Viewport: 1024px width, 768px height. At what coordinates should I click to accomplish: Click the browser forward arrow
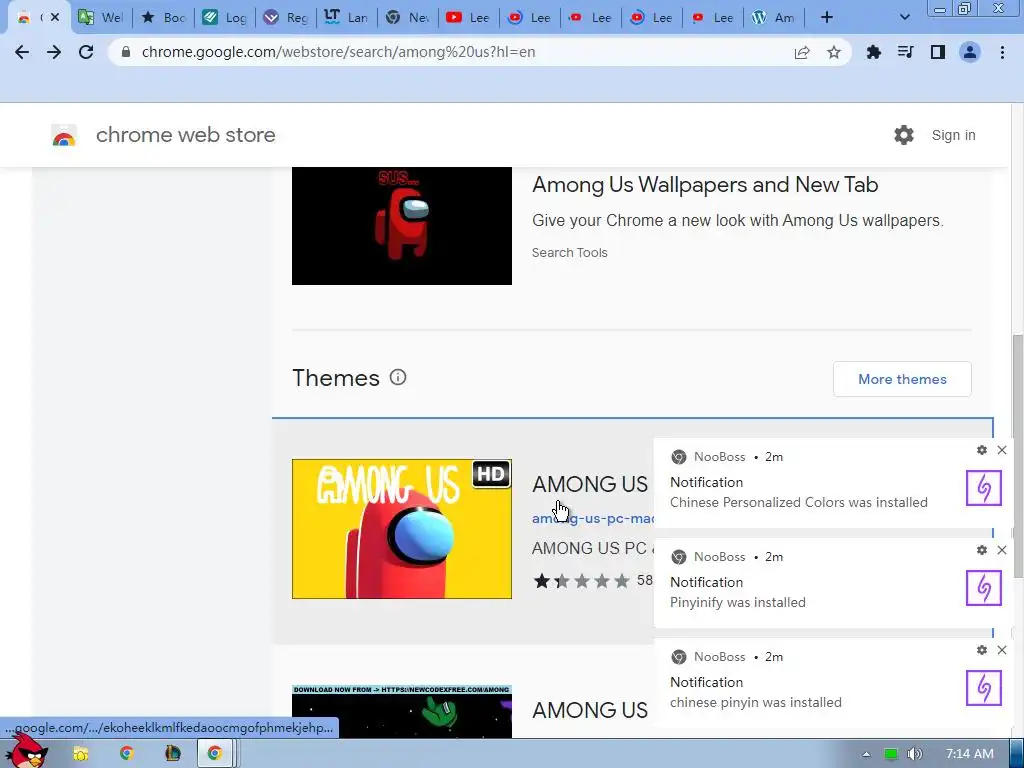54,52
